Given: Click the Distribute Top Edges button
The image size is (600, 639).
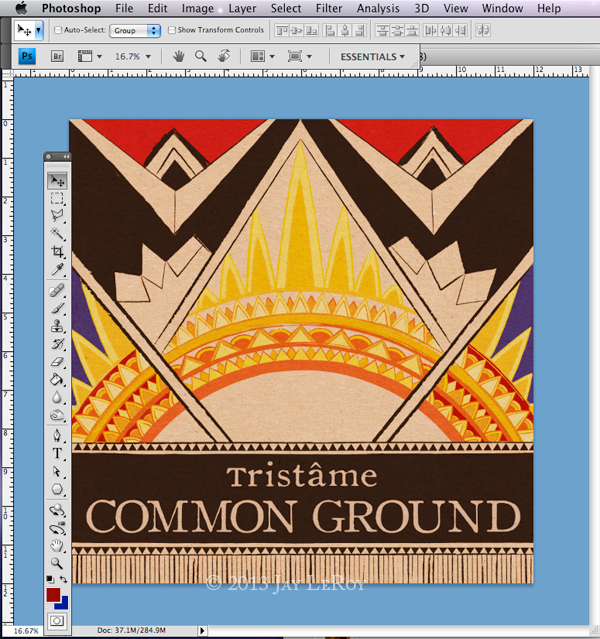Looking at the screenshot, I should pos(382,31).
